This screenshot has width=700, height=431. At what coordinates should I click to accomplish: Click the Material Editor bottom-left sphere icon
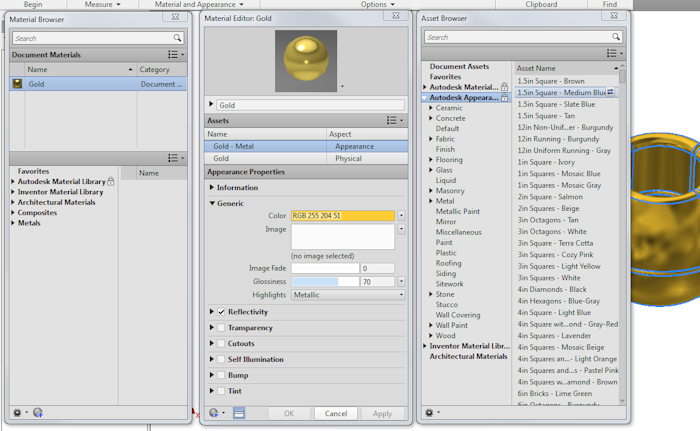click(x=216, y=413)
